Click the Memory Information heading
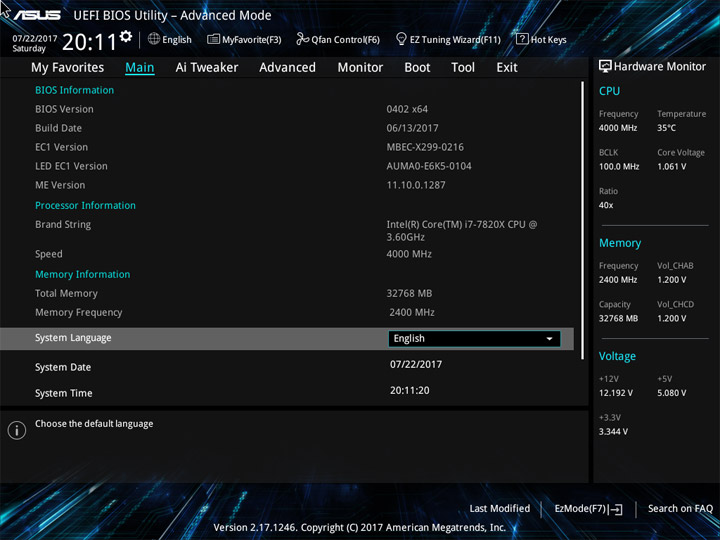The image size is (720, 540). (x=83, y=274)
